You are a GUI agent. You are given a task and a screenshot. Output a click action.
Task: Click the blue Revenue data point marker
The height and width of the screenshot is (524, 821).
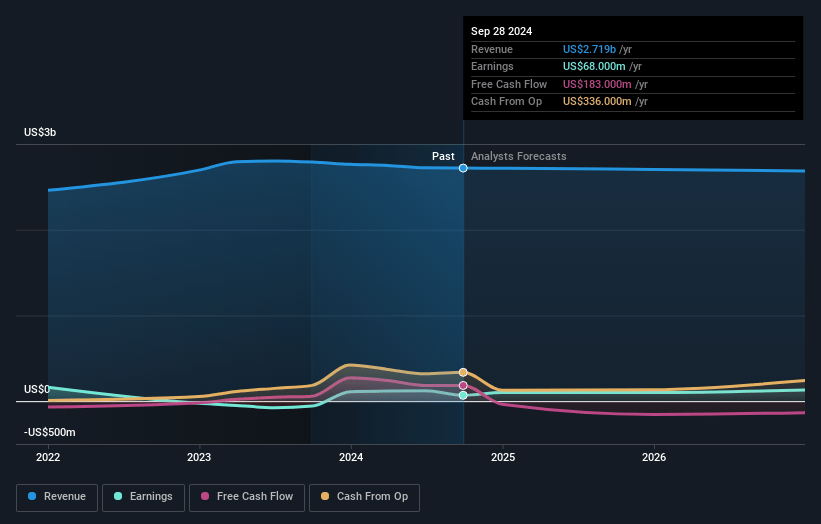pos(463,168)
